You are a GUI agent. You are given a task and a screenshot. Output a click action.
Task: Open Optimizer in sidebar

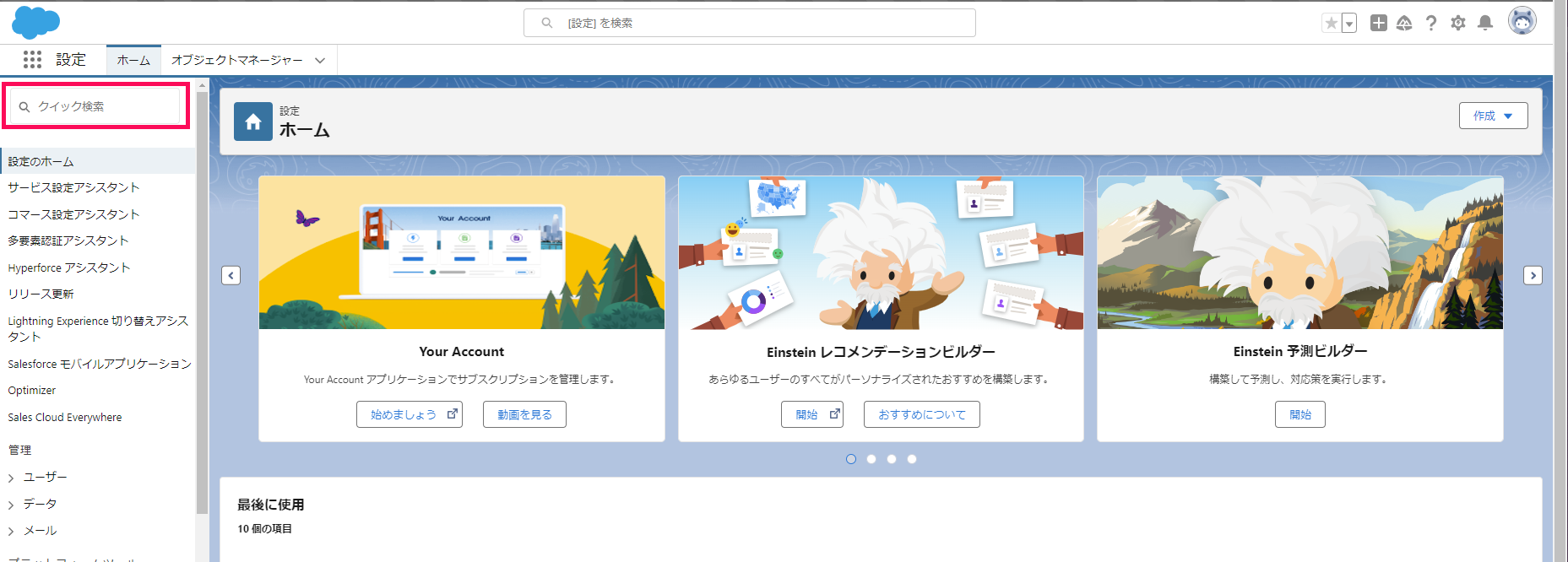pyautogui.click(x=32, y=390)
